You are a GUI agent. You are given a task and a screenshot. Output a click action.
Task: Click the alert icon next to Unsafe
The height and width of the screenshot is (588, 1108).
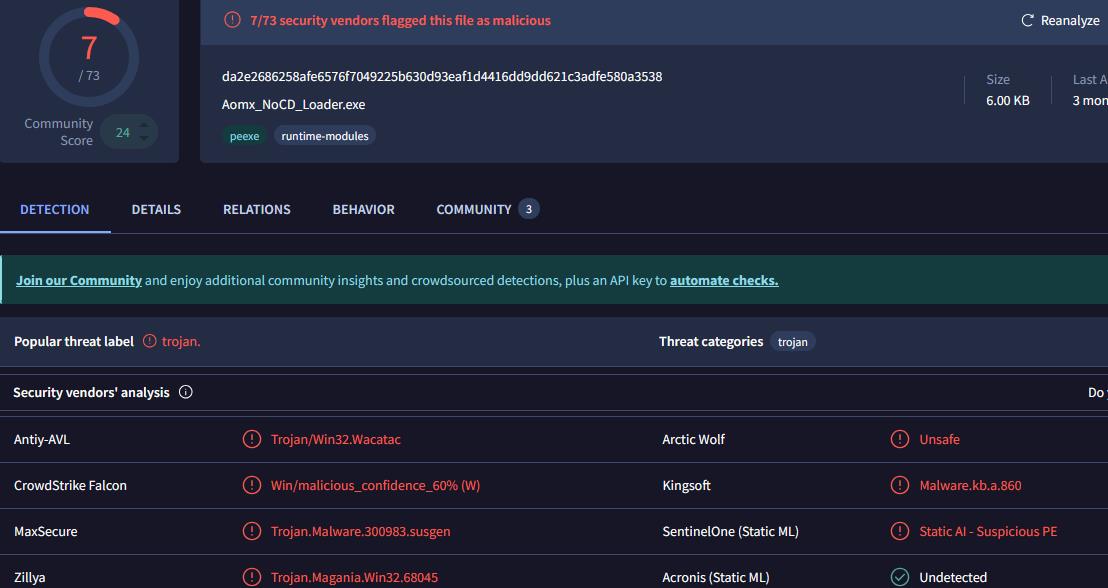(900, 439)
